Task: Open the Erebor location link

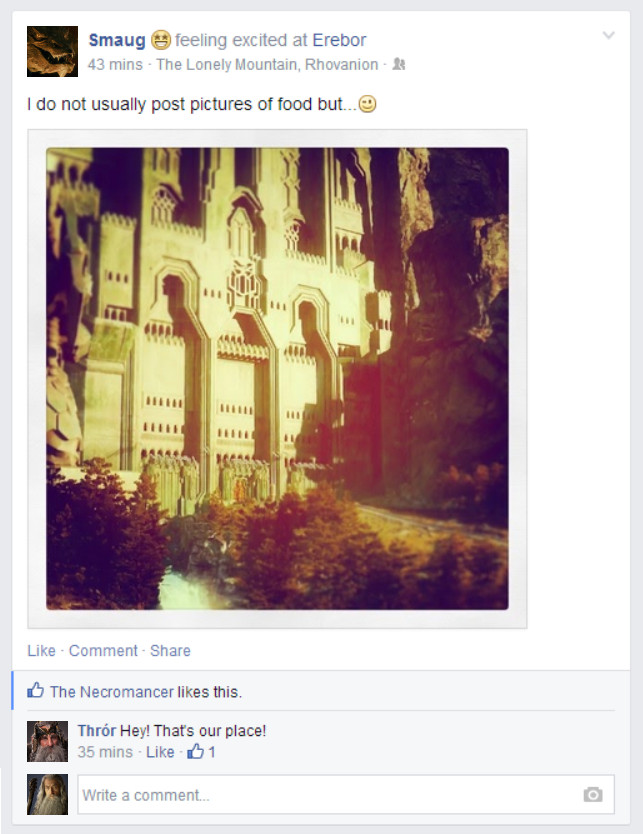Action: pos(339,40)
